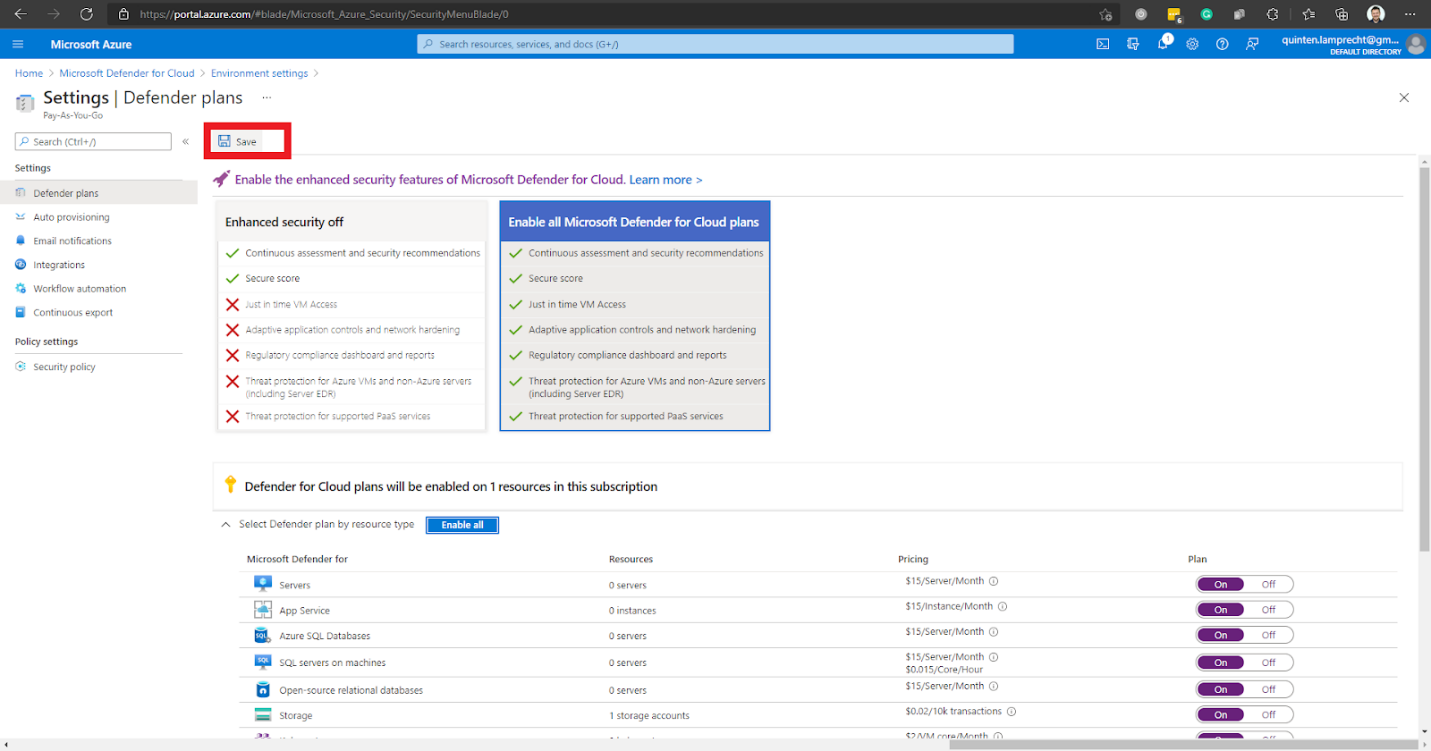Collapse the left settings menu chevrons
Screen dimensions: 1431x751
tap(185, 142)
